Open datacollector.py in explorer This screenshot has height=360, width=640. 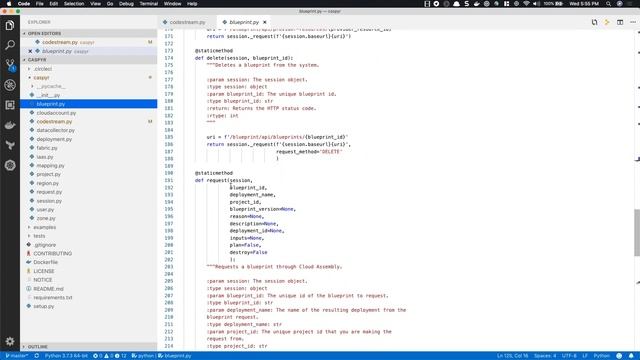[x=56, y=131]
